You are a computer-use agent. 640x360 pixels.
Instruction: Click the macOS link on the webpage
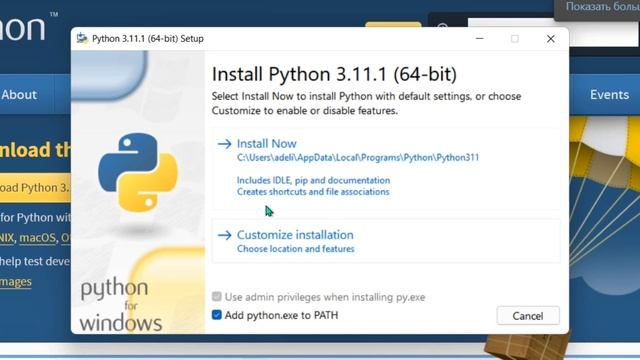pos(37,238)
